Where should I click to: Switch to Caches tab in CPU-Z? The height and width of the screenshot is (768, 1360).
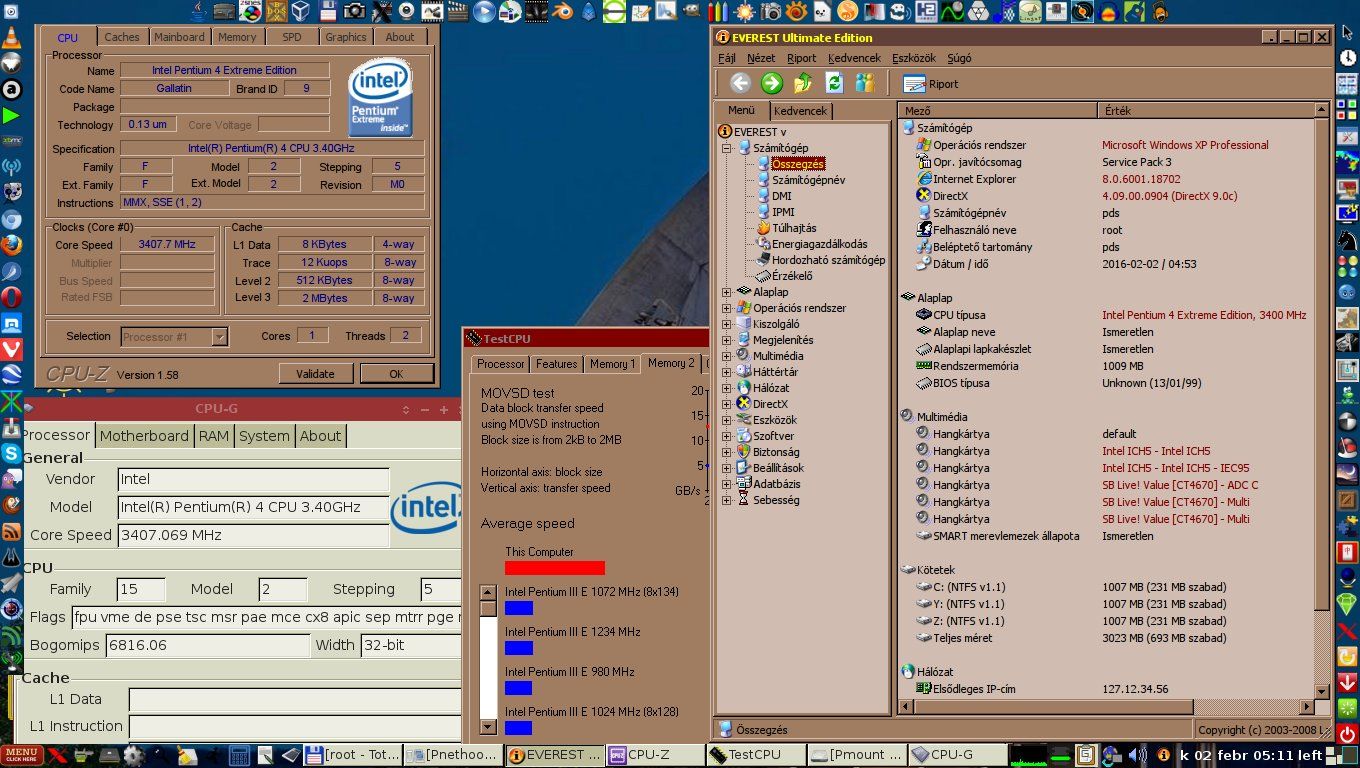pos(122,37)
